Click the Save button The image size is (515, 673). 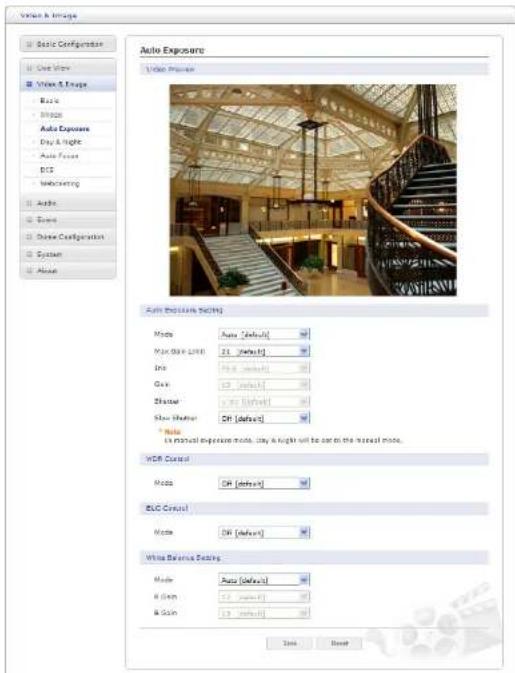(290, 643)
